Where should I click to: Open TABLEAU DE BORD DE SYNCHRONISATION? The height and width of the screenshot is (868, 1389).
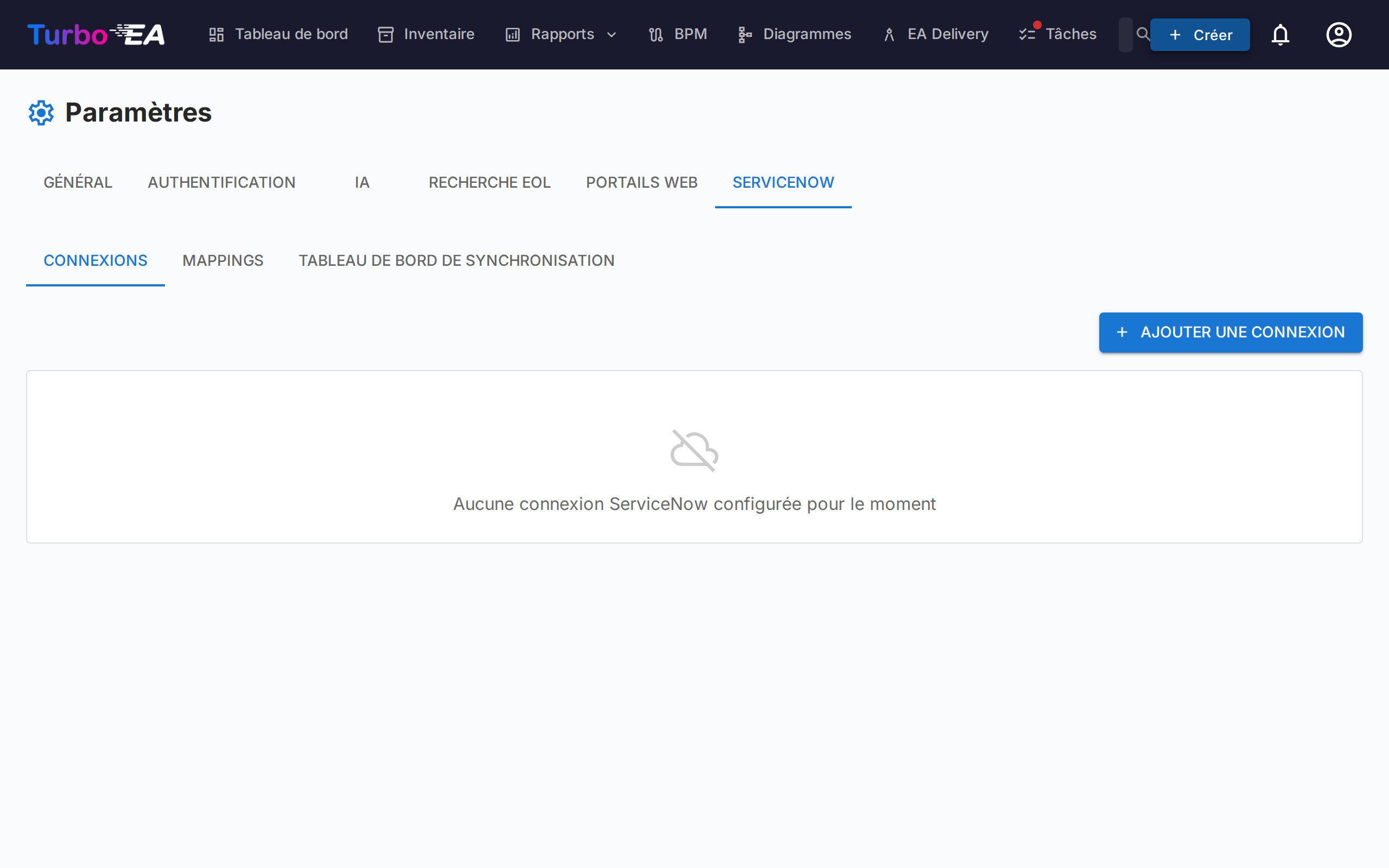[x=456, y=260]
